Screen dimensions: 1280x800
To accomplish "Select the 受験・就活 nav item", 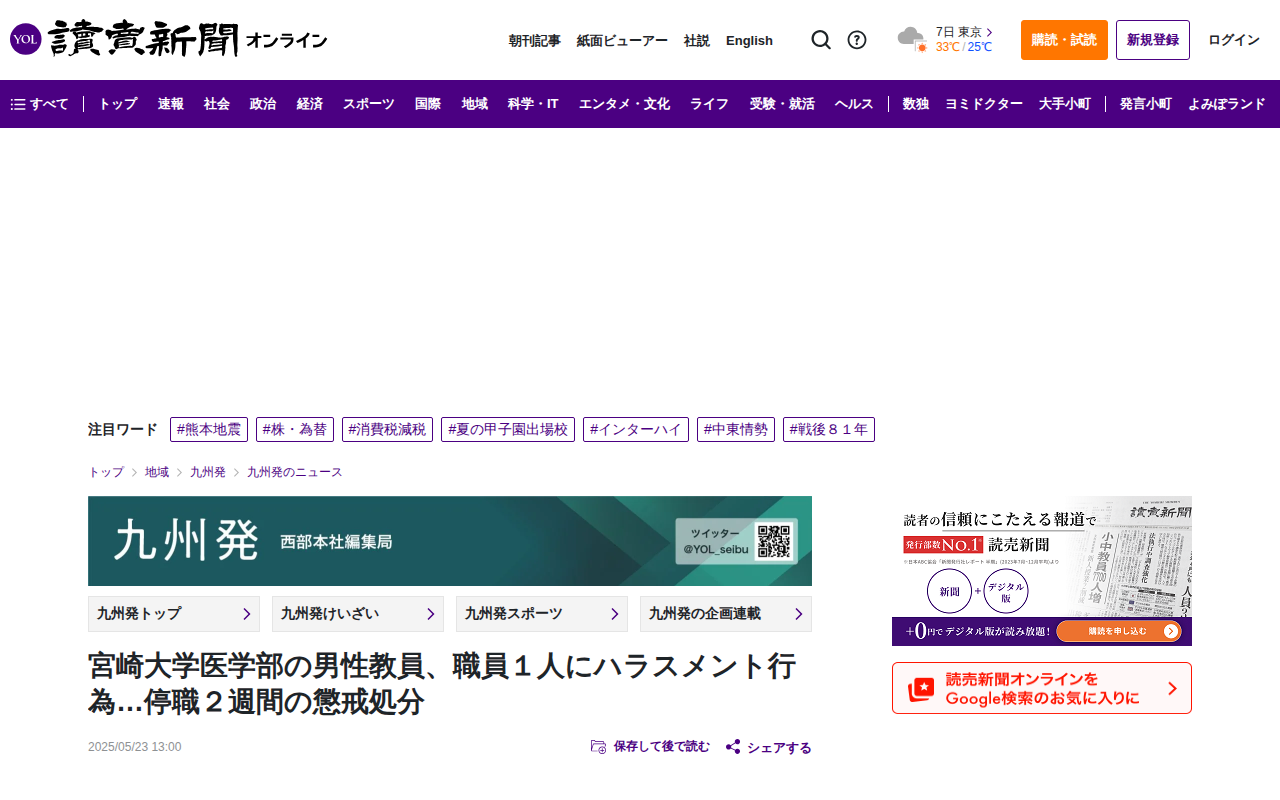I will tap(782, 104).
